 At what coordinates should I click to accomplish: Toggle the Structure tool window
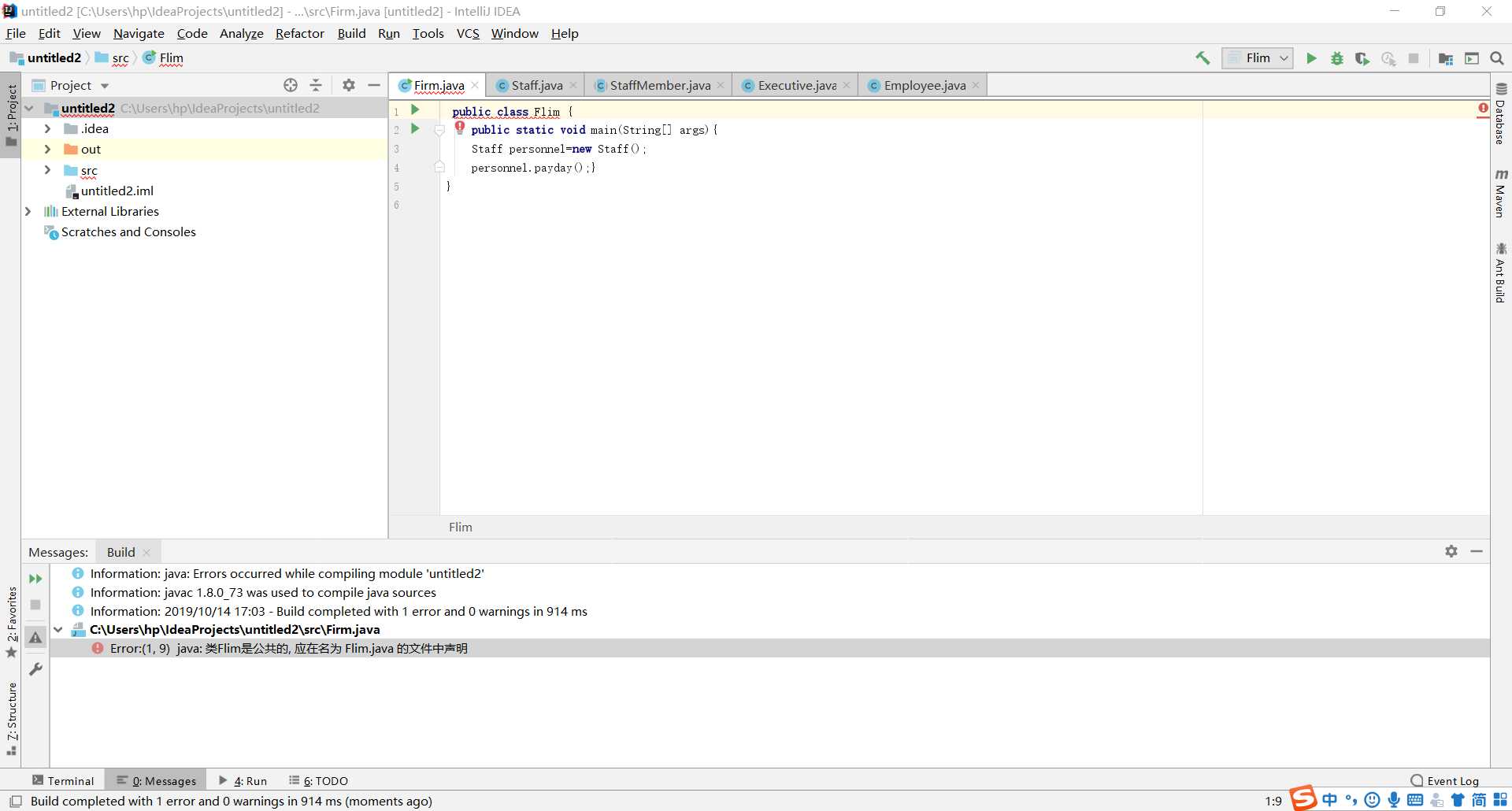coord(11,718)
